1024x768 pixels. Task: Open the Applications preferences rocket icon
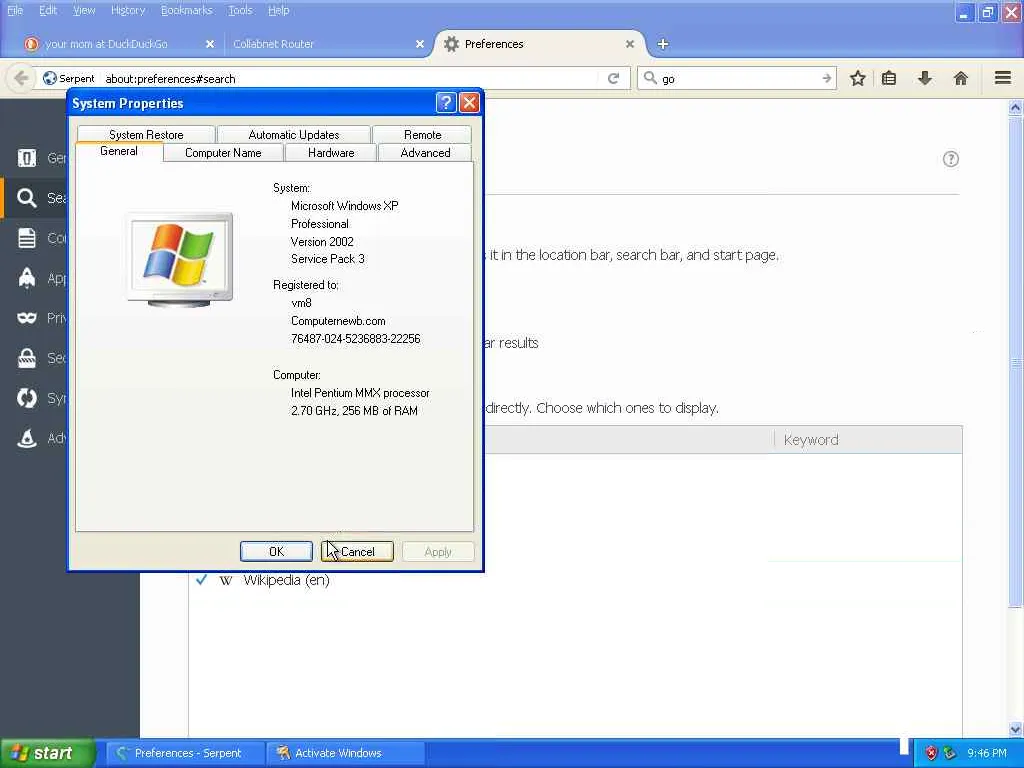click(27, 278)
